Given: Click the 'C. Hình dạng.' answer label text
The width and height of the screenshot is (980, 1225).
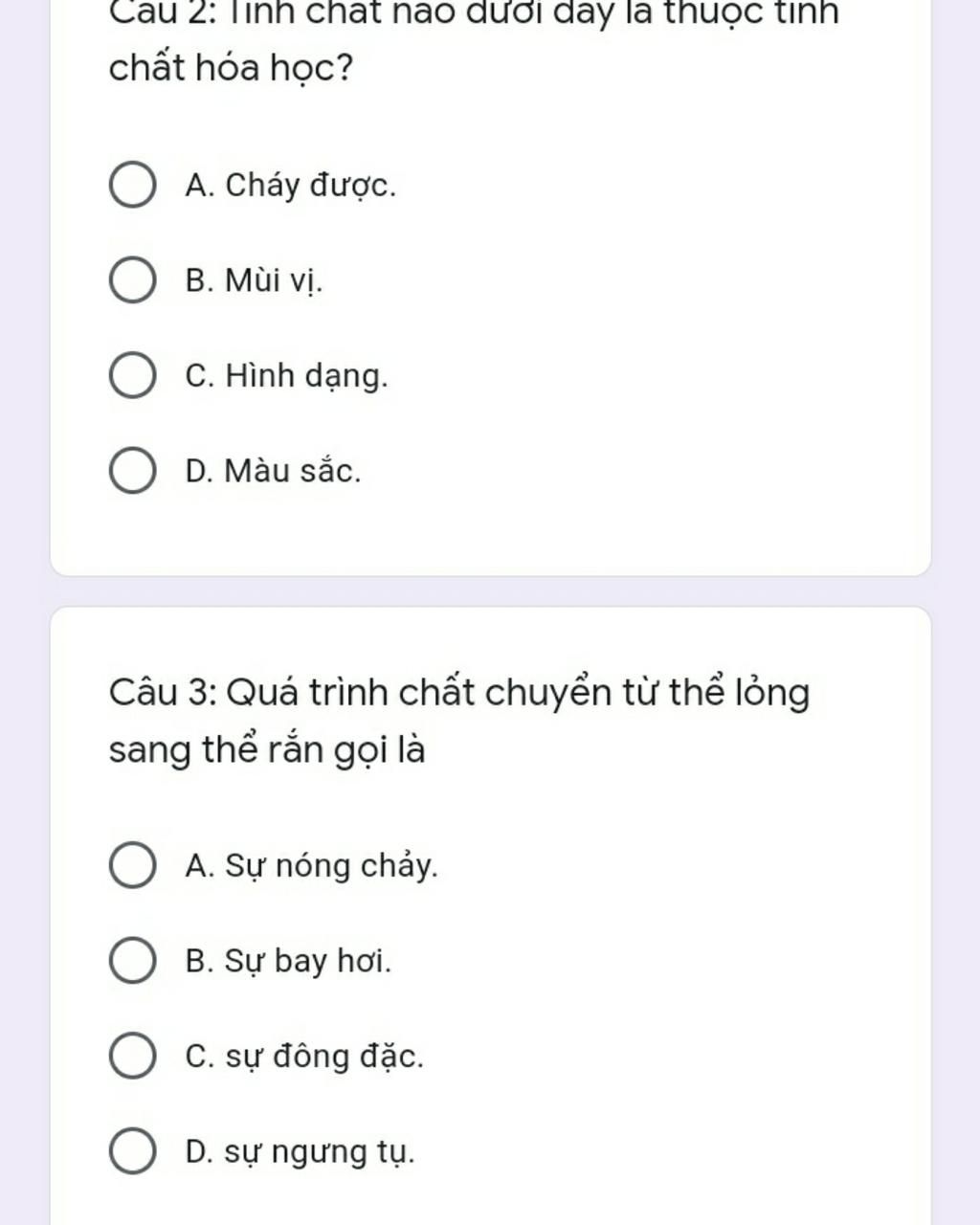Looking at the screenshot, I should click(286, 376).
